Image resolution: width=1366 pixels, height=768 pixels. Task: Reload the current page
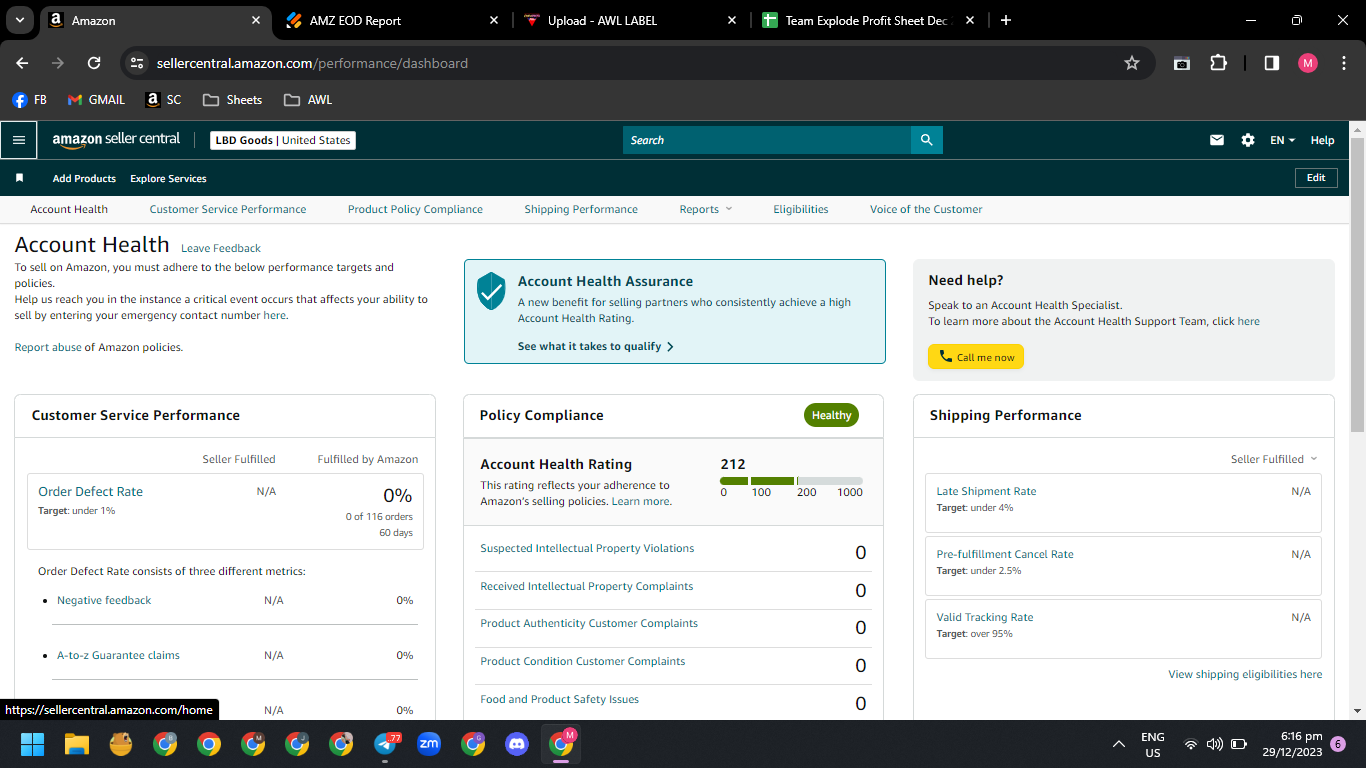pyautogui.click(x=94, y=63)
